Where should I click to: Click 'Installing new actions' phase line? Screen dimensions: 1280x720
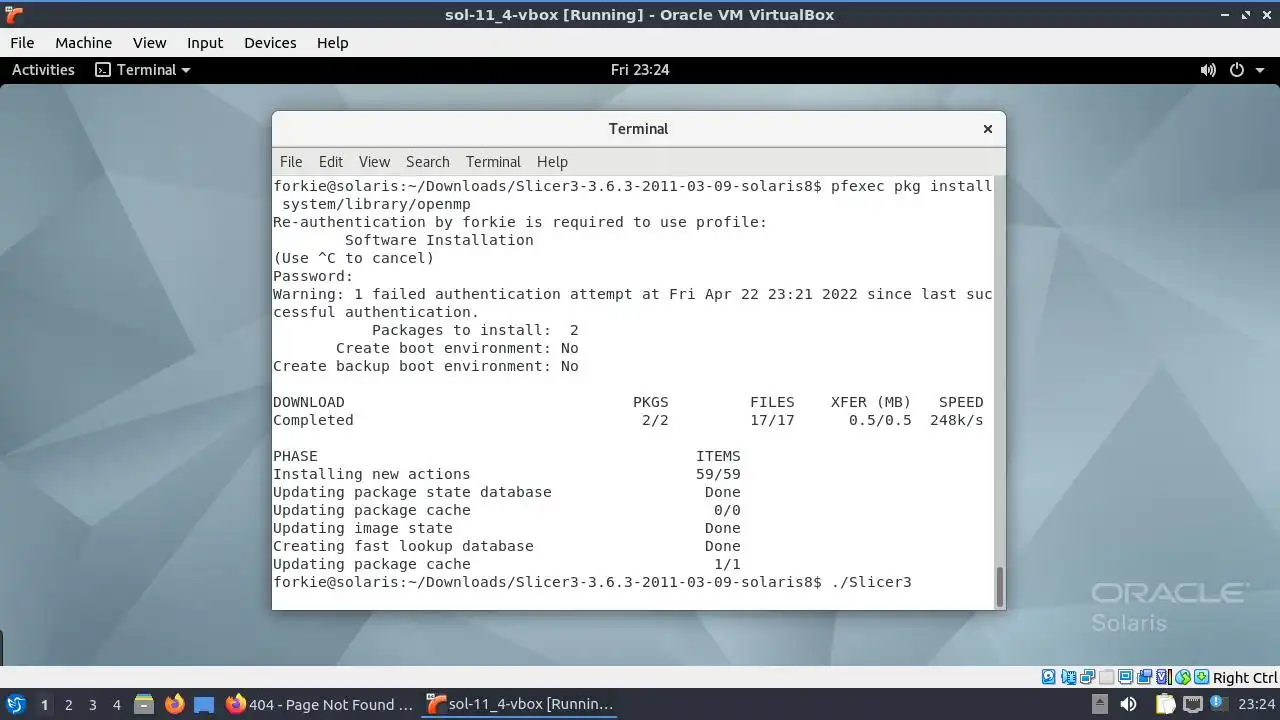[x=507, y=474]
